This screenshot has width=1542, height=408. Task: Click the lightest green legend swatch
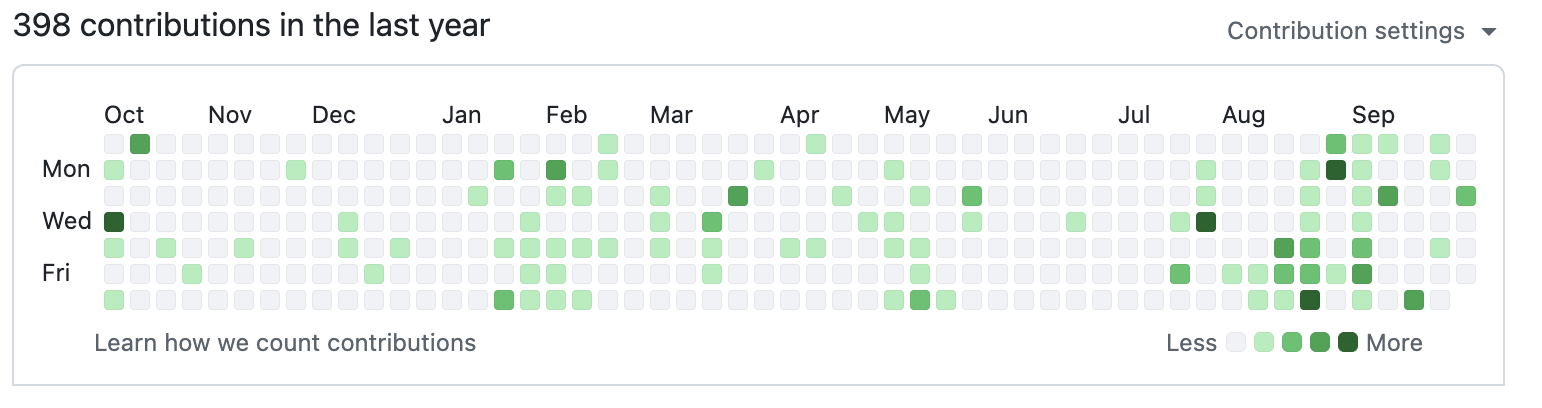(1264, 343)
